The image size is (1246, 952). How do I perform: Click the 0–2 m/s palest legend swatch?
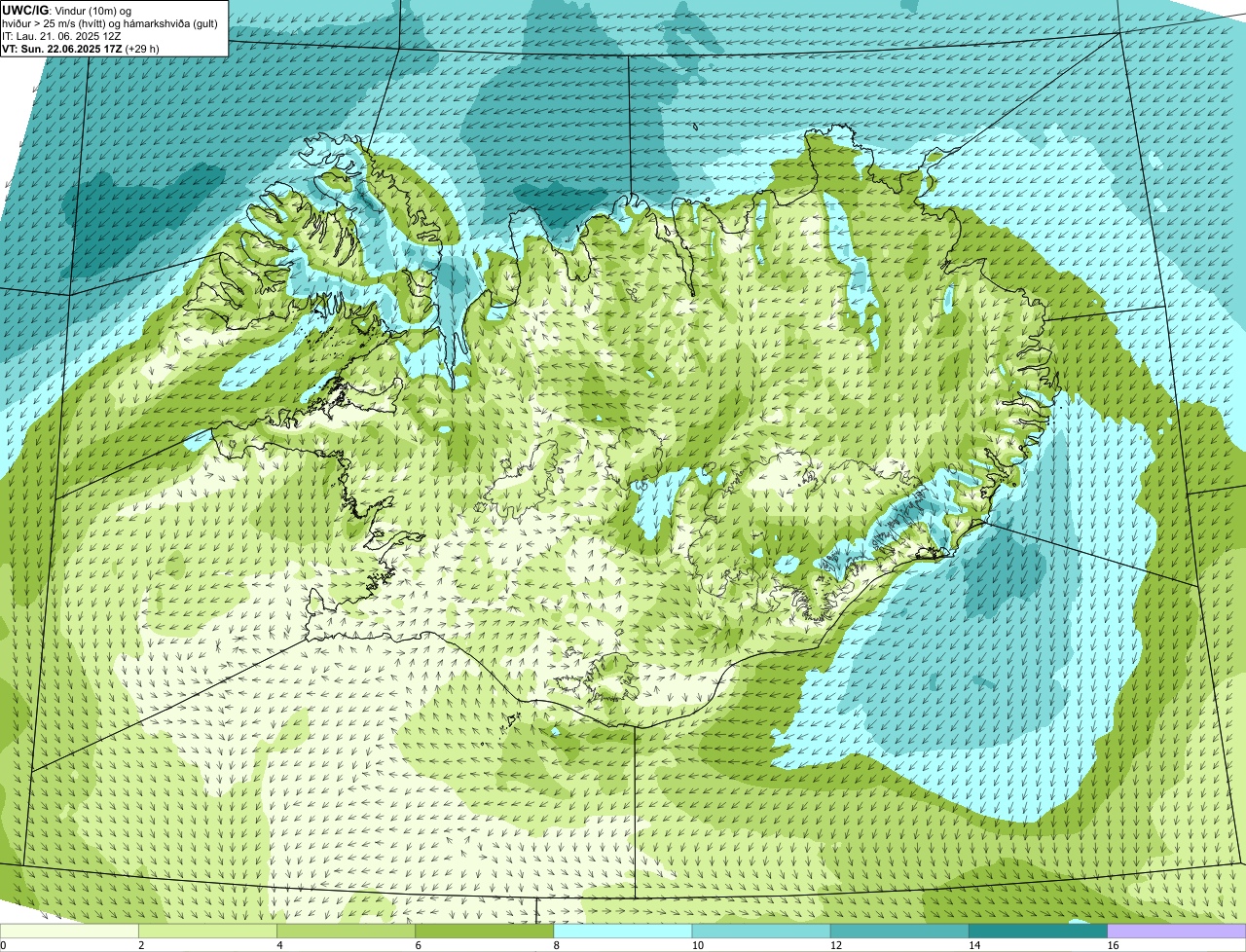[x=69, y=932]
